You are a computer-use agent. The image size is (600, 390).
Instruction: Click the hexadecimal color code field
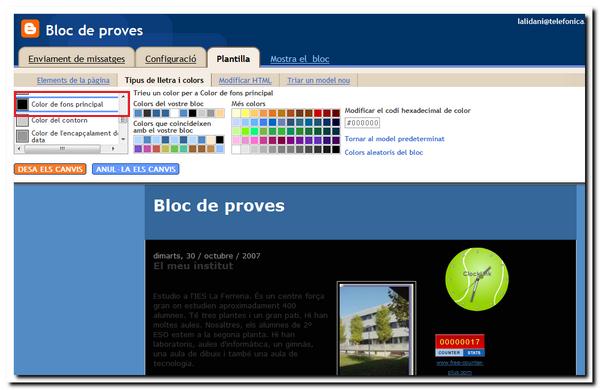coord(362,123)
